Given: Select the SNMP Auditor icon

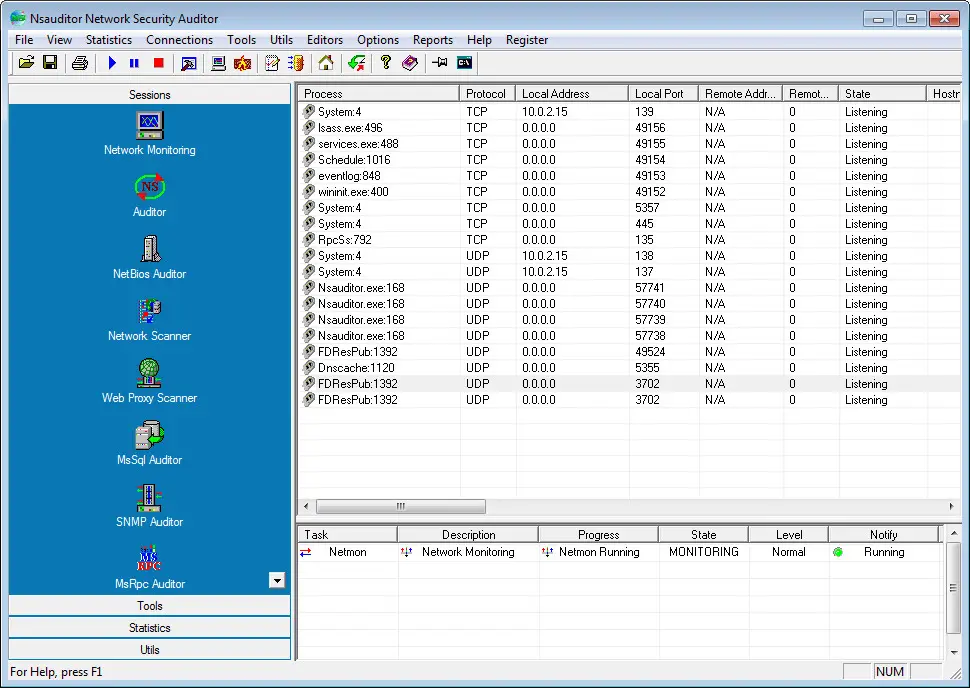Looking at the screenshot, I should pos(149,497).
